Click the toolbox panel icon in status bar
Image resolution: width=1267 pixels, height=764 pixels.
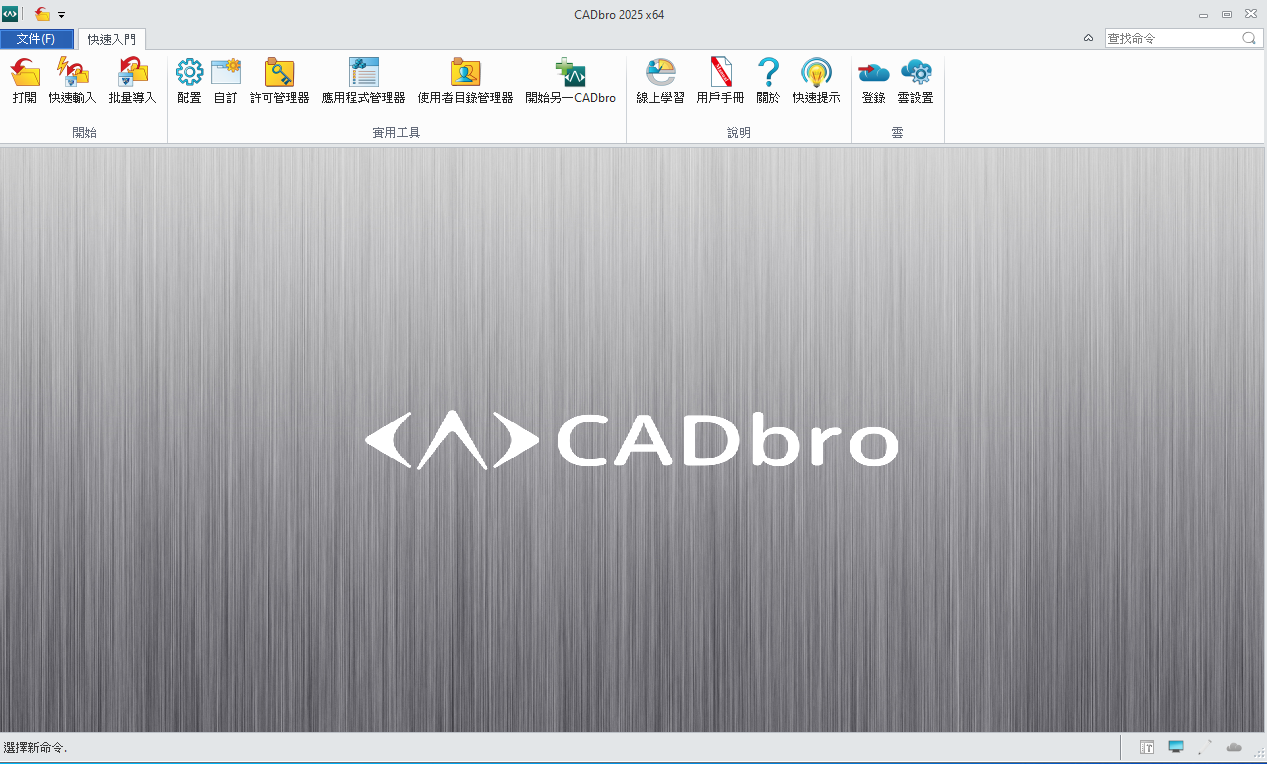tap(1147, 747)
